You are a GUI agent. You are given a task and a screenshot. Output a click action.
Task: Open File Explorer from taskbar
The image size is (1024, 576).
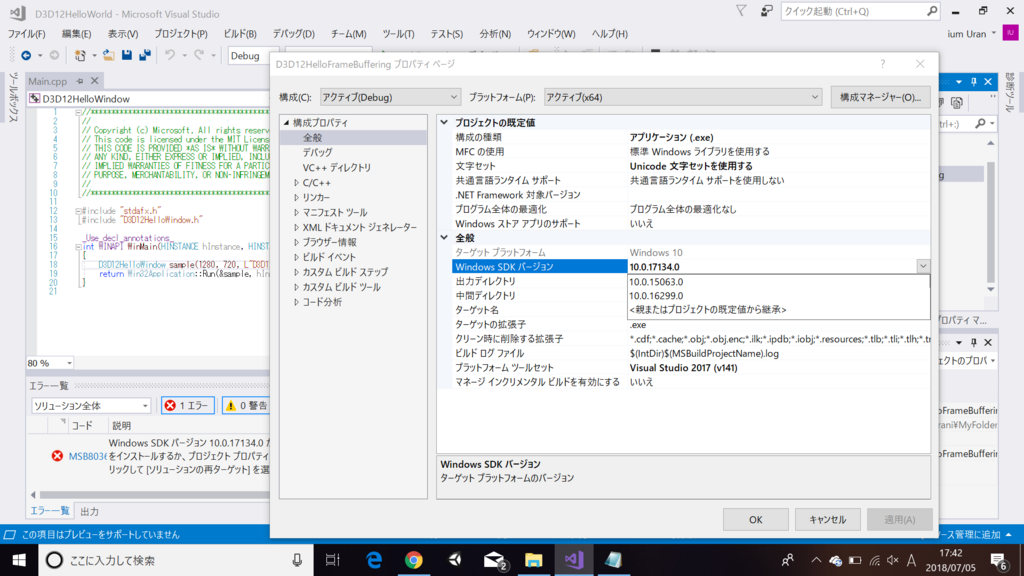534,560
